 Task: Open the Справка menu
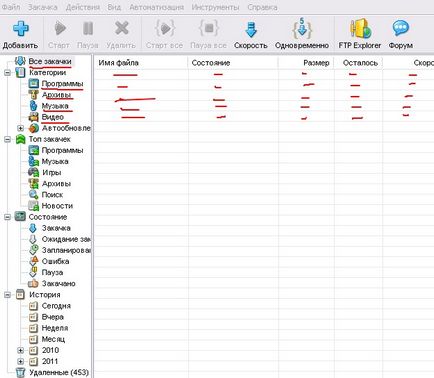point(262,7)
